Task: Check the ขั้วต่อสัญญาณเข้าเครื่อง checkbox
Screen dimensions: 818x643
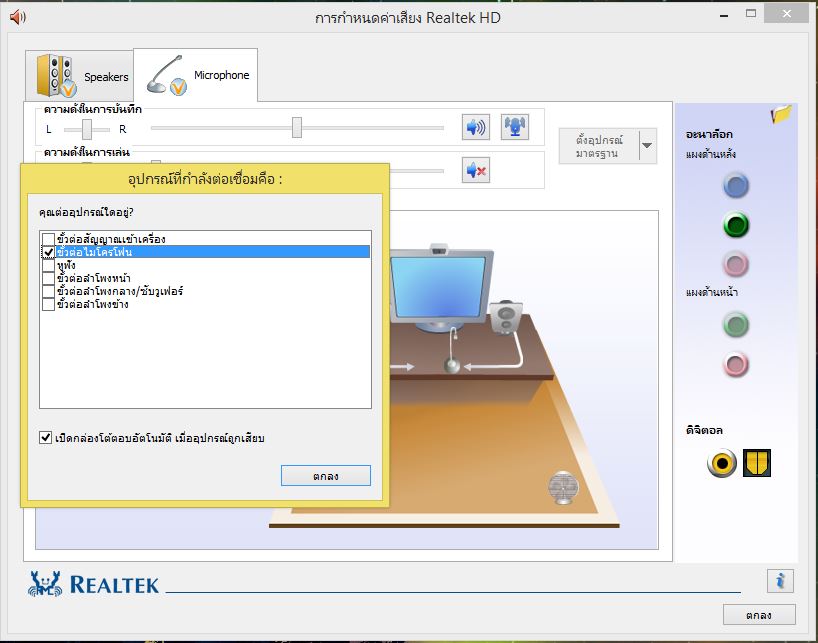Action: click(x=49, y=239)
